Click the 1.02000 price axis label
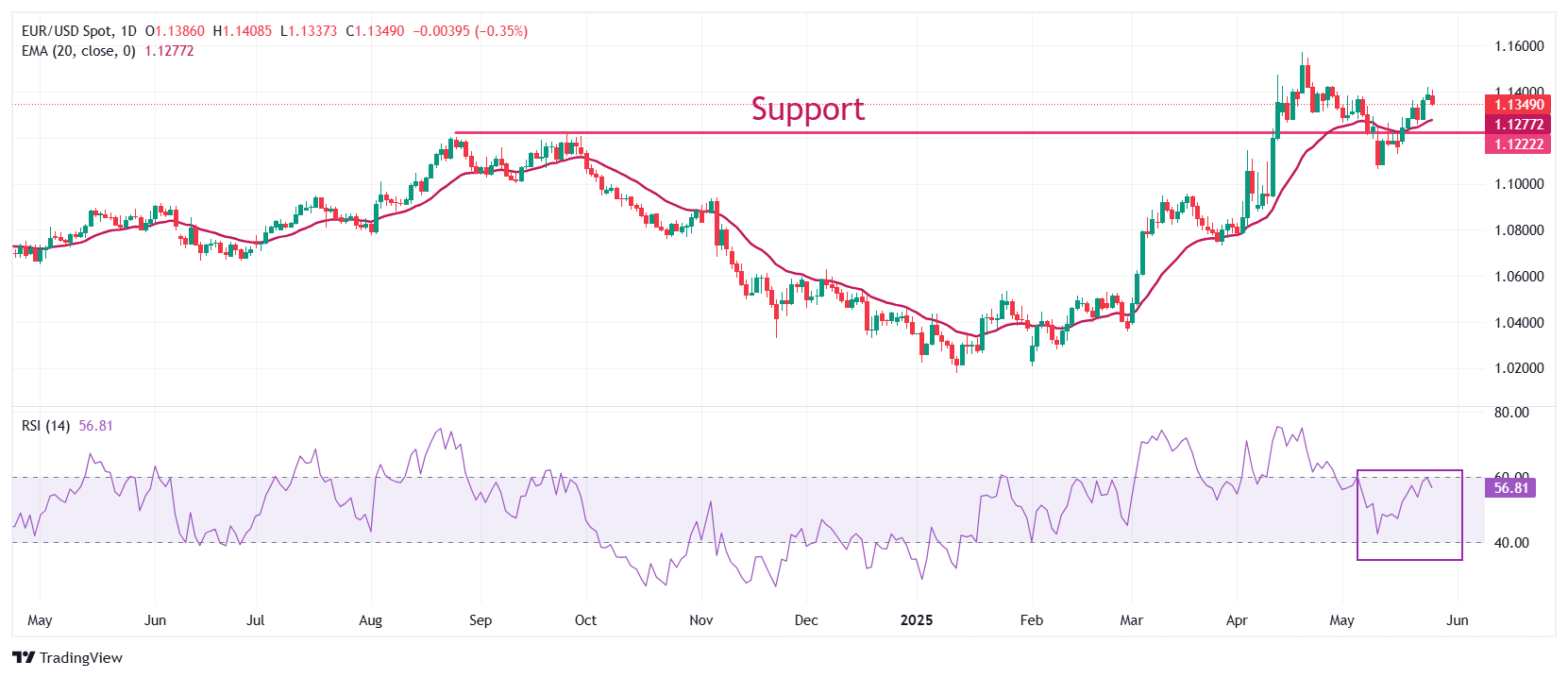The height and width of the screenshot is (678, 1568). tap(1518, 368)
